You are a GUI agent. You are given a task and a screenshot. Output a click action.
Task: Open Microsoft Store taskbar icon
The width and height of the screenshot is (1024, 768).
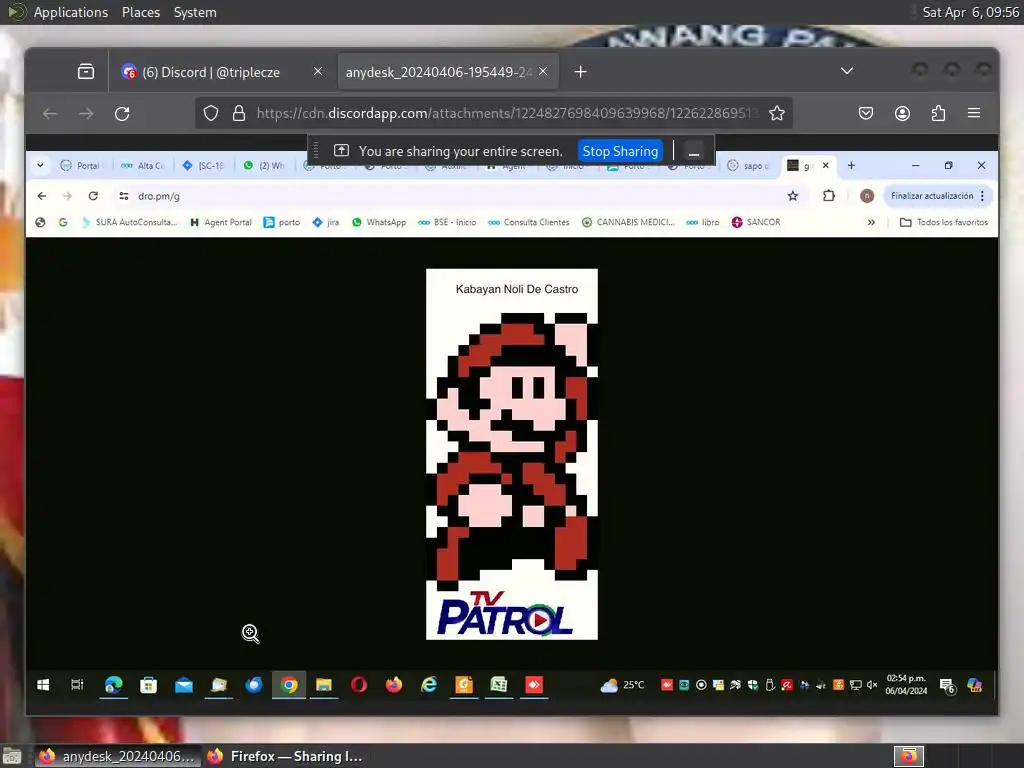pos(149,685)
